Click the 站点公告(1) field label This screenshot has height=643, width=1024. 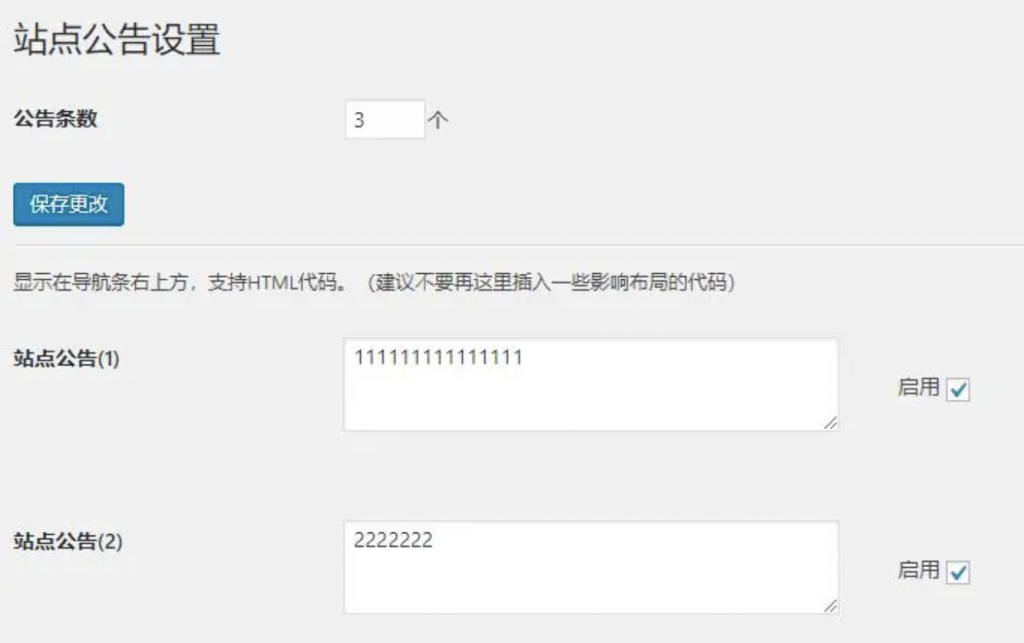point(67,358)
